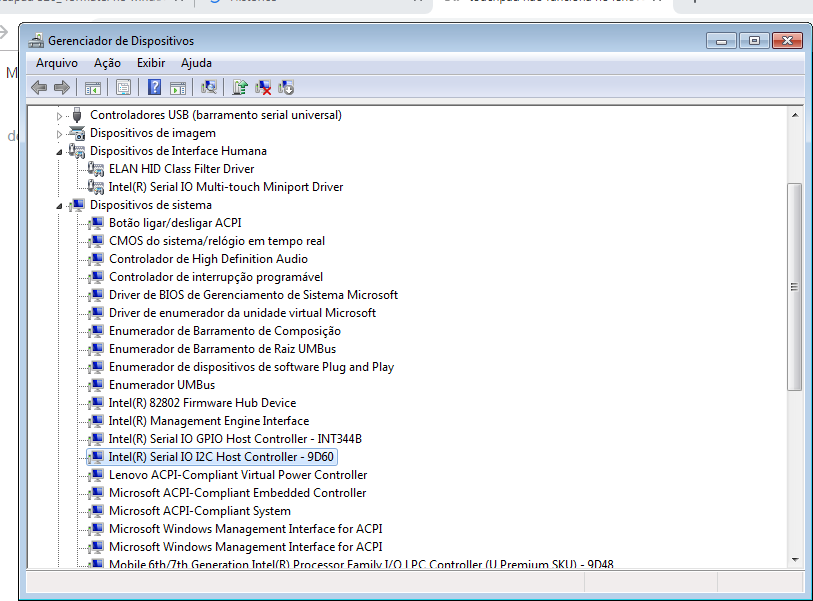The image size is (813, 601).
Task: Click the blue Help question mark icon
Action: 155,87
